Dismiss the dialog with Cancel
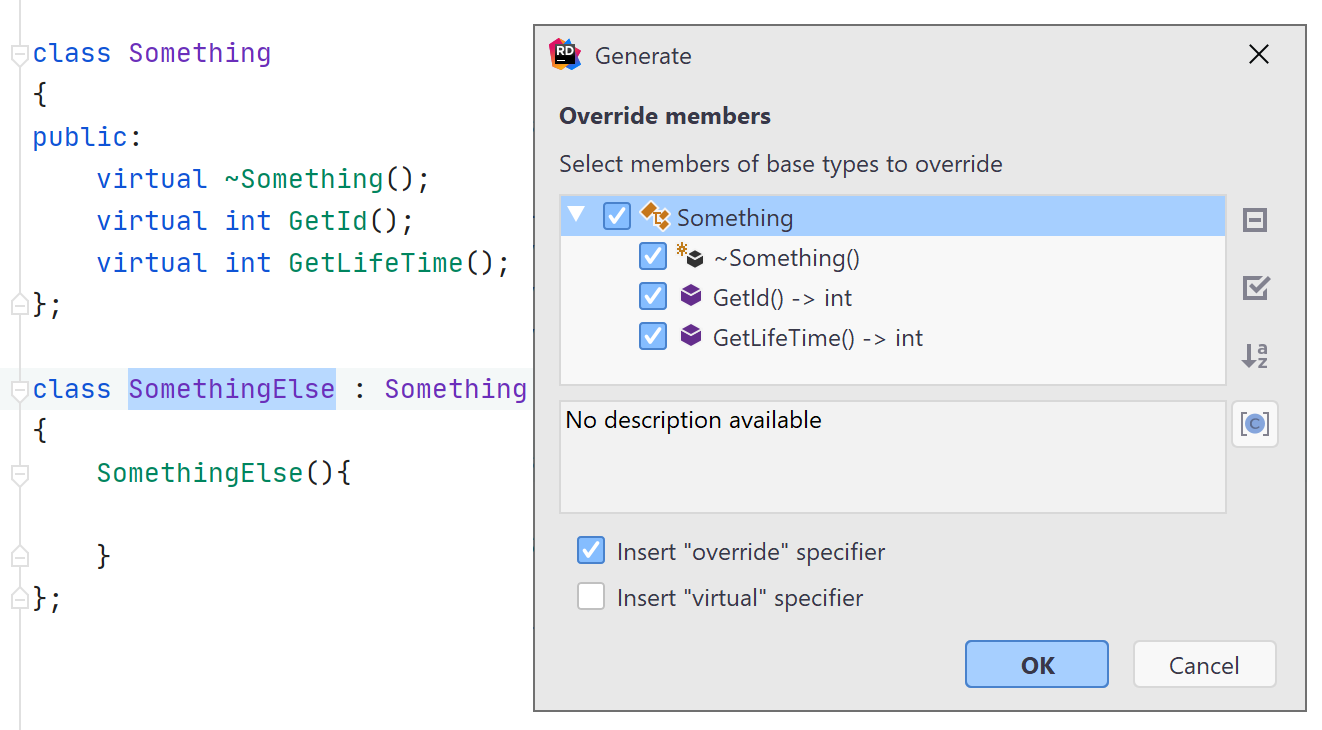 click(x=1204, y=664)
